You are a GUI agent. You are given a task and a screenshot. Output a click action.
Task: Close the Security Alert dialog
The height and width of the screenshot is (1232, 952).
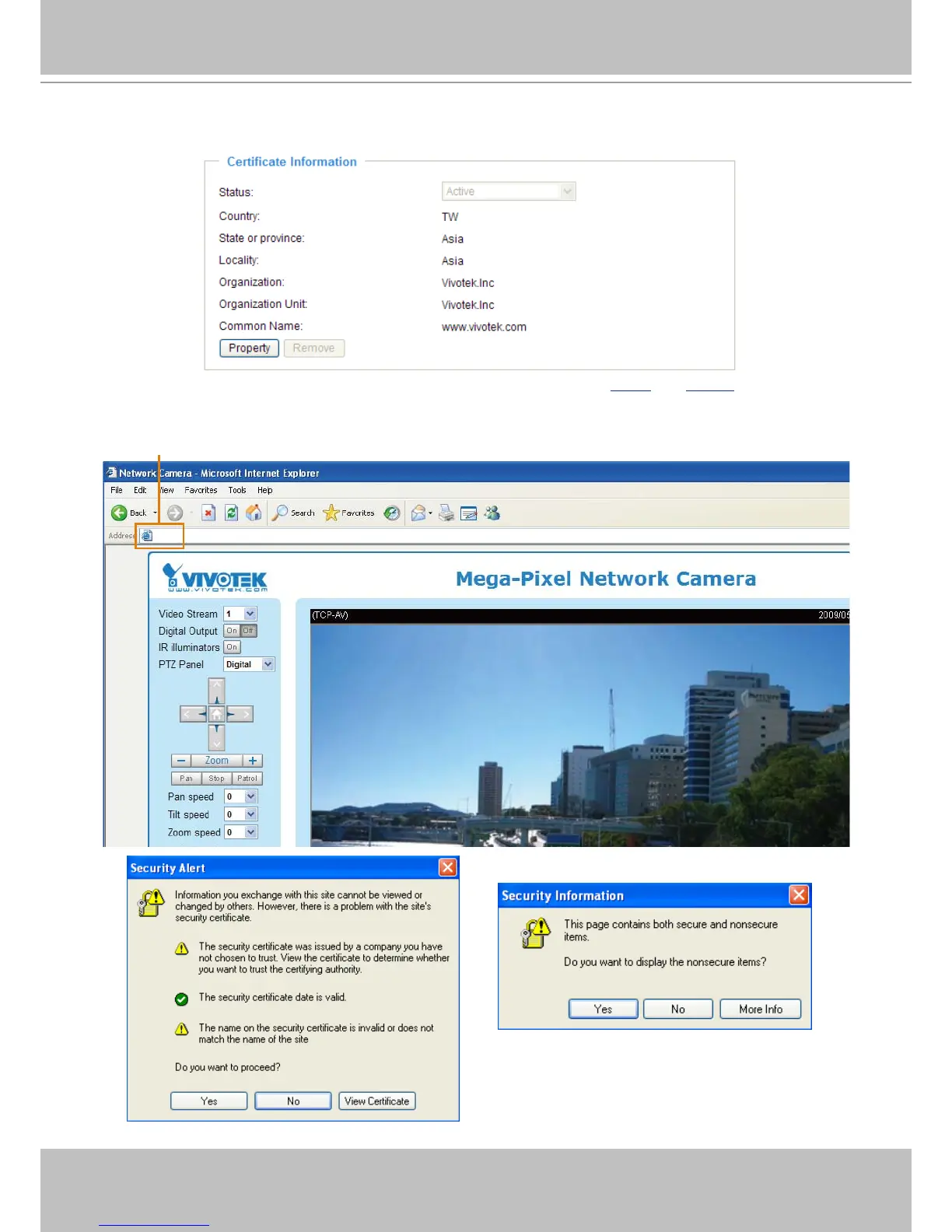(448, 867)
